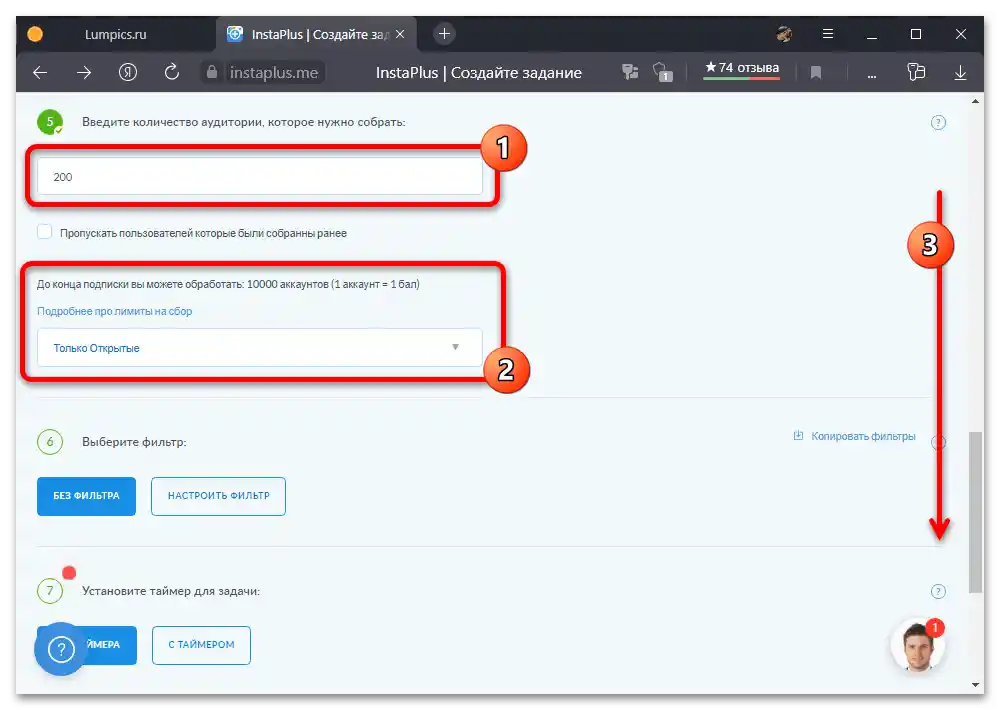The image size is (1000, 710).
Task: Click the green step 5 number badge
Action: (50, 122)
